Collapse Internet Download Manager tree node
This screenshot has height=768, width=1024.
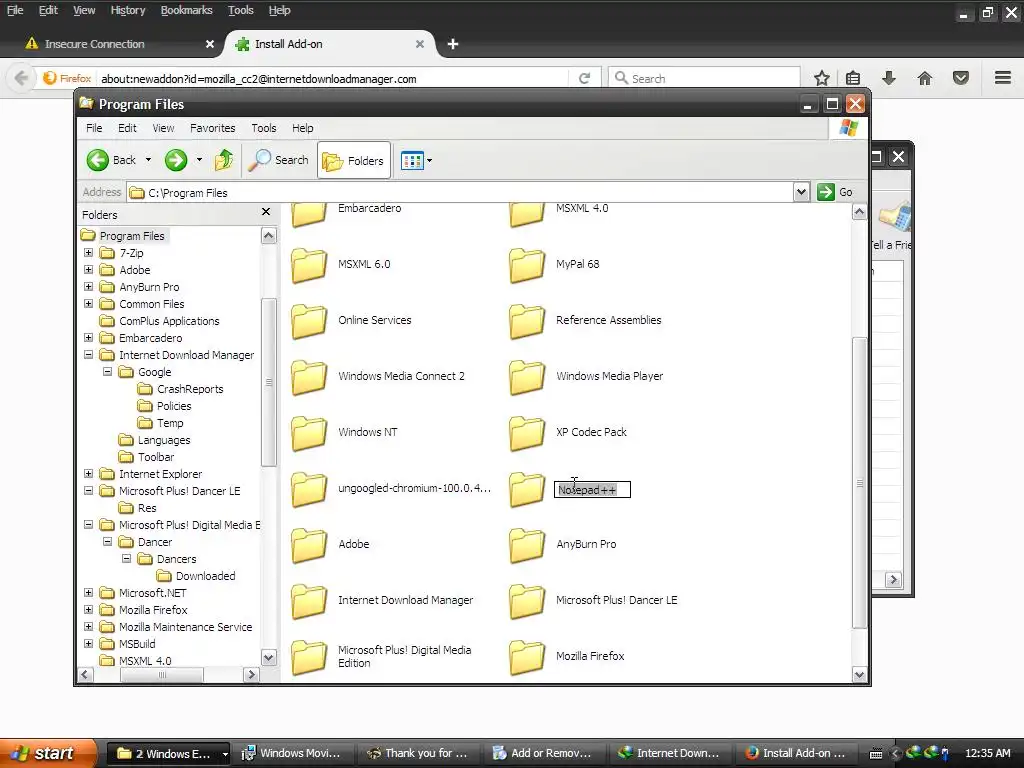pyautogui.click(x=89, y=355)
